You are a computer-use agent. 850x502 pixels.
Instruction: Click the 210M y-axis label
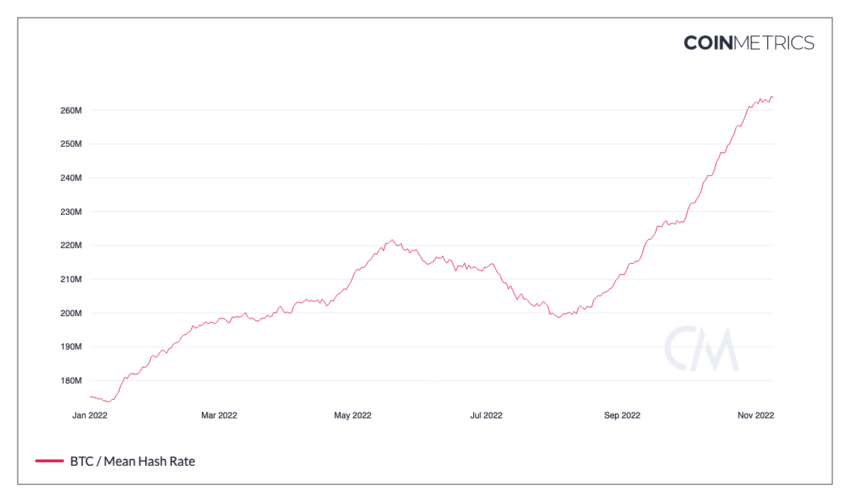click(70, 279)
